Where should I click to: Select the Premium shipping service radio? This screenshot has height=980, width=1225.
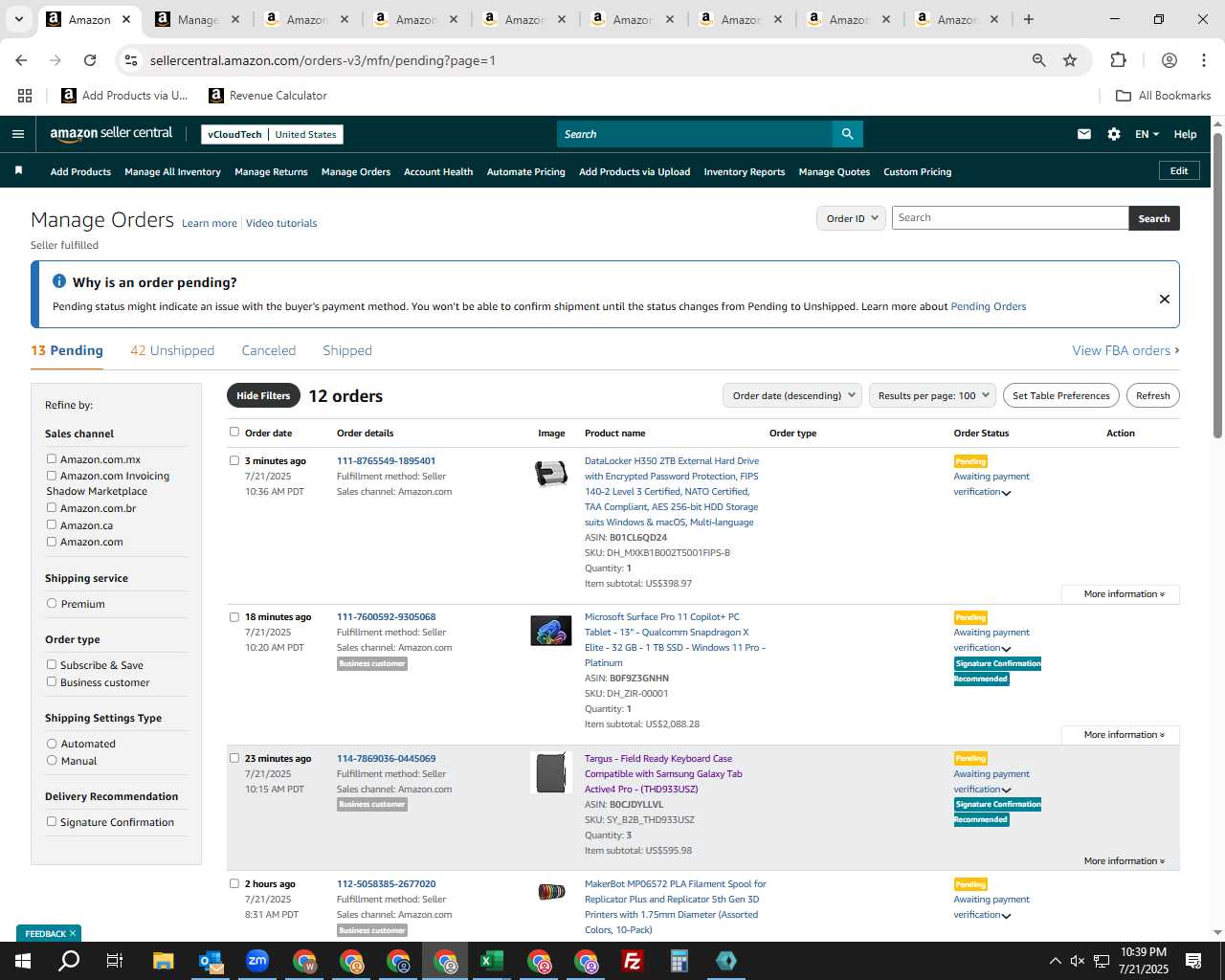(52, 604)
